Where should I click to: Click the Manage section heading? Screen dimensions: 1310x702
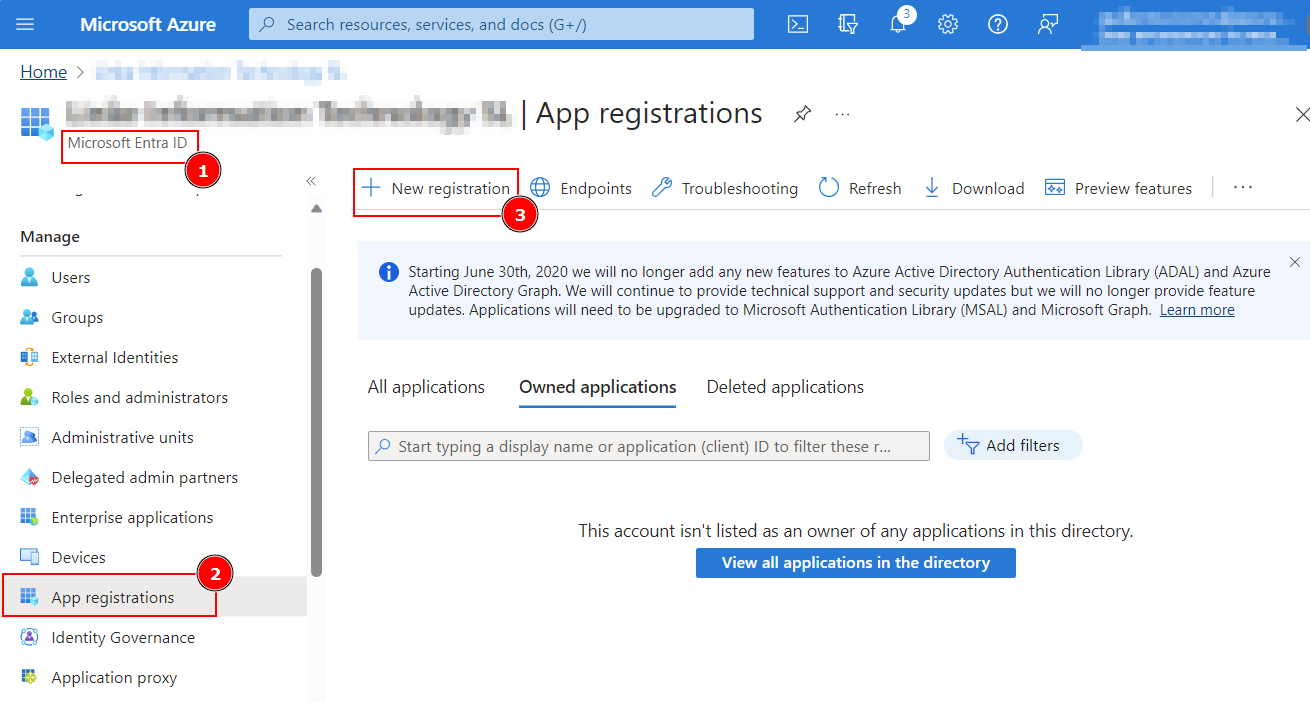(x=50, y=237)
